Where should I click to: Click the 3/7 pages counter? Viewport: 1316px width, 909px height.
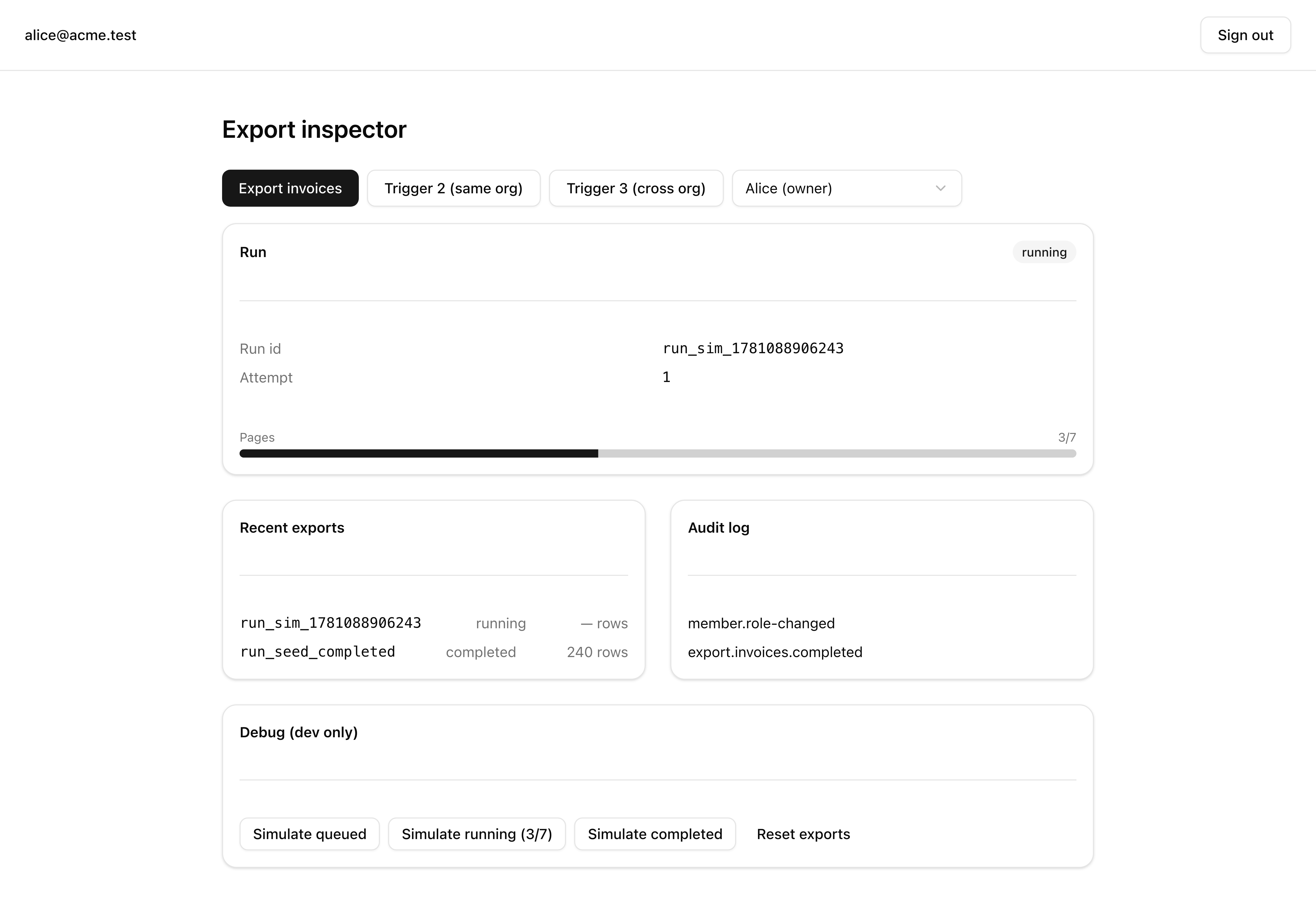click(1067, 438)
